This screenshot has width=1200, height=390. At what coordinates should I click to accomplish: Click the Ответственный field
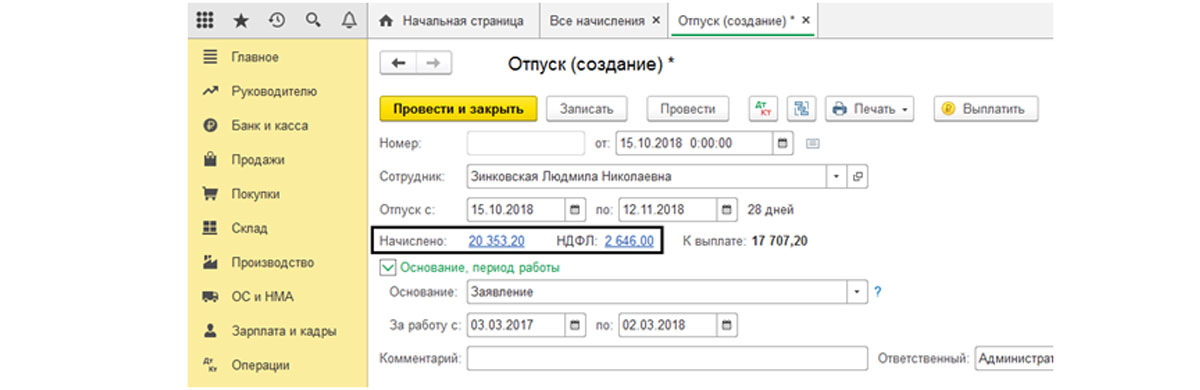[1013, 358]
